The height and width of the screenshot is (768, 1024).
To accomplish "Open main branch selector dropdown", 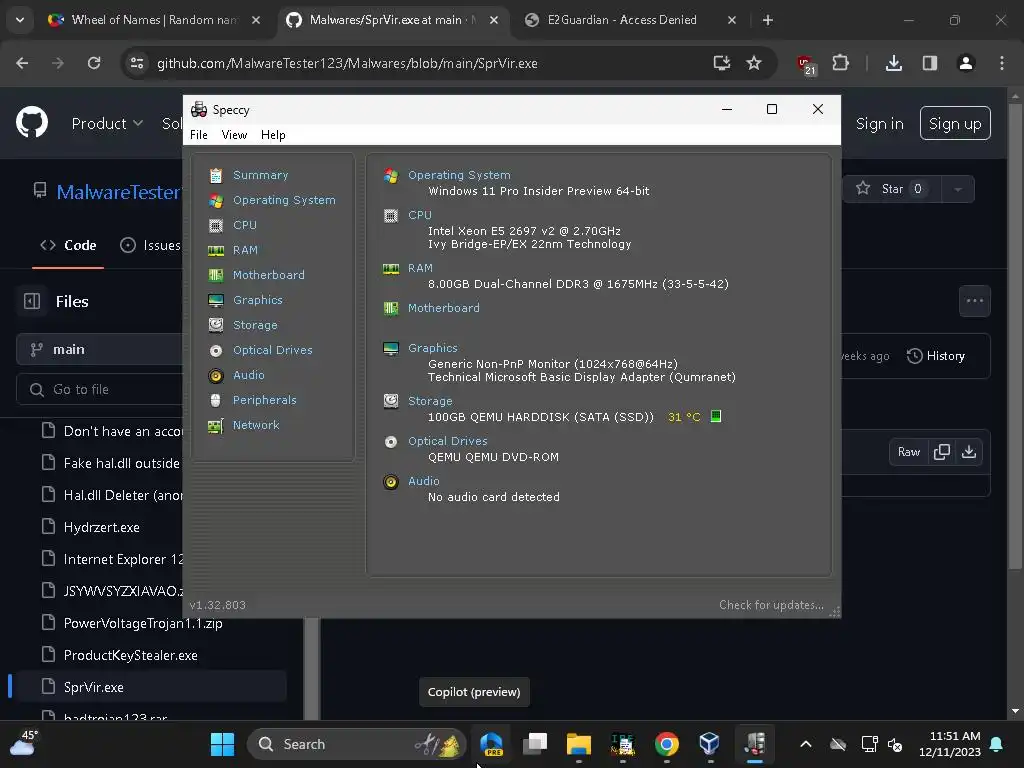I will [x=99, y=349].
